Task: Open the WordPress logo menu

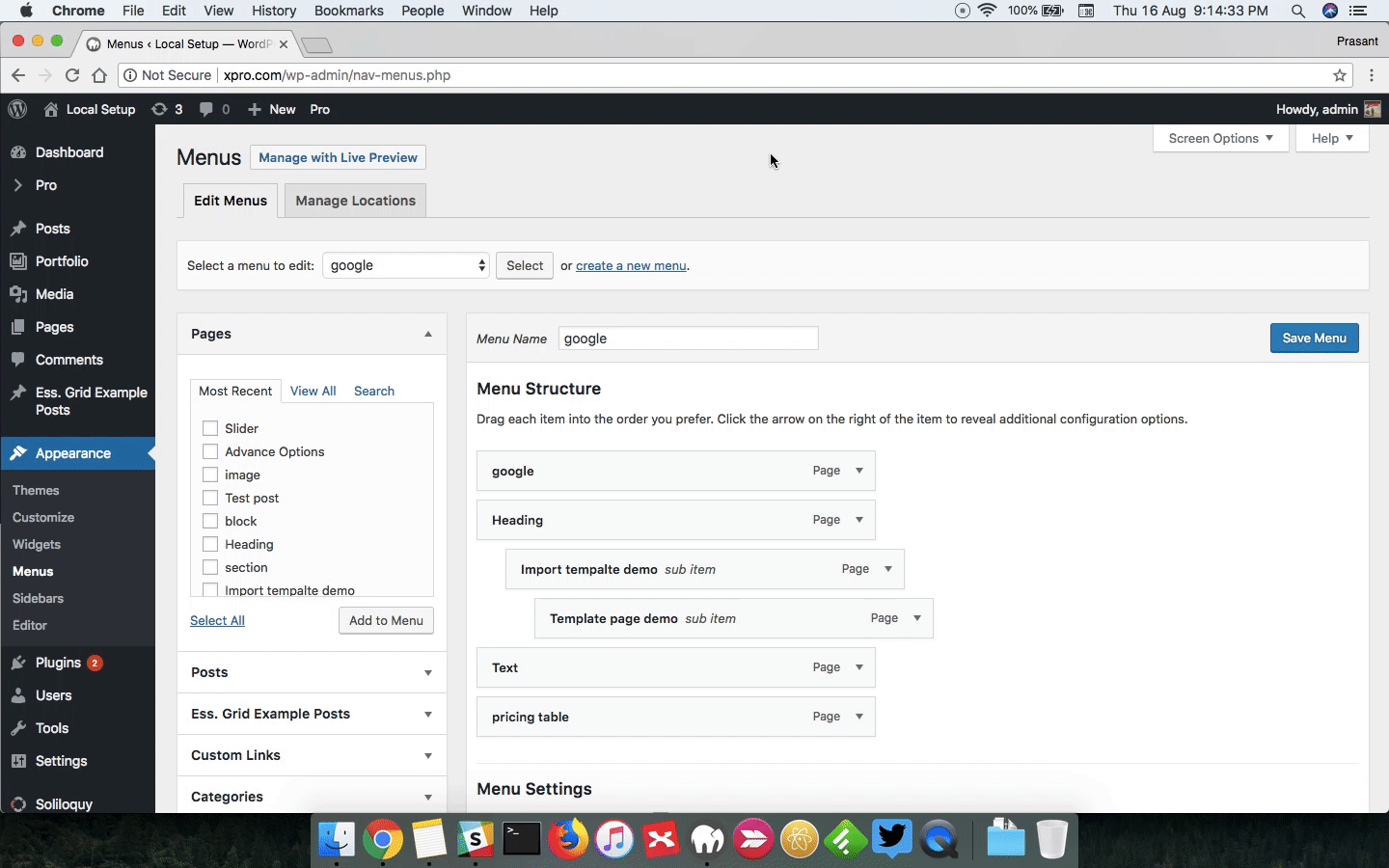Action: pyautogui.click(x=17, y=109)
